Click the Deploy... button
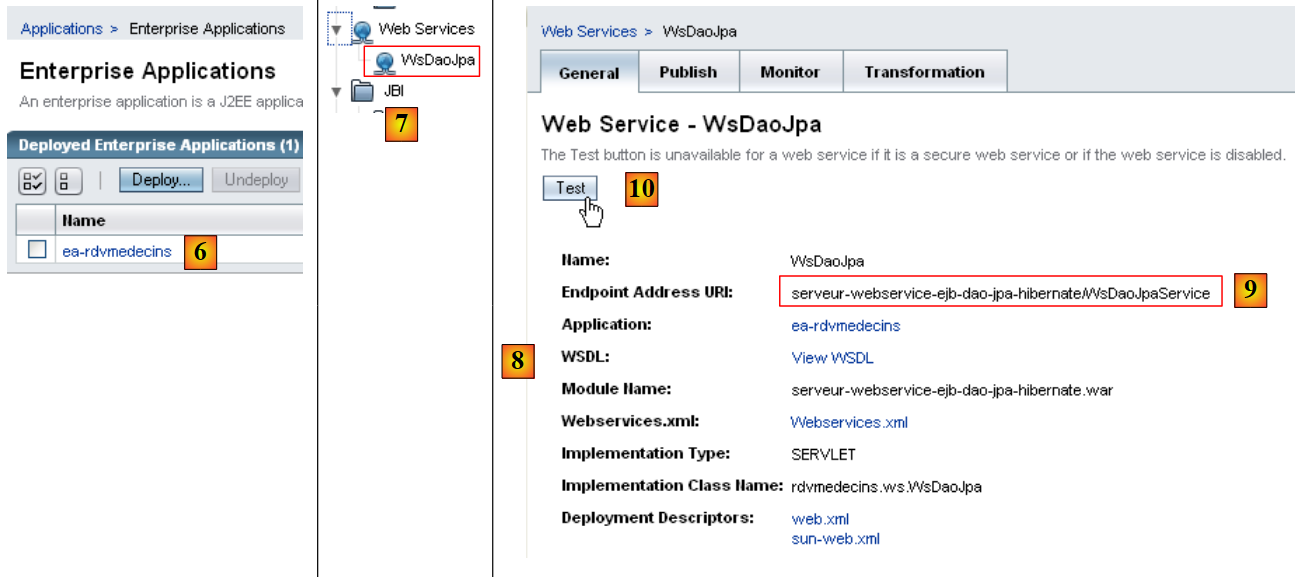The image size is (1308, 577). [161, 180]
